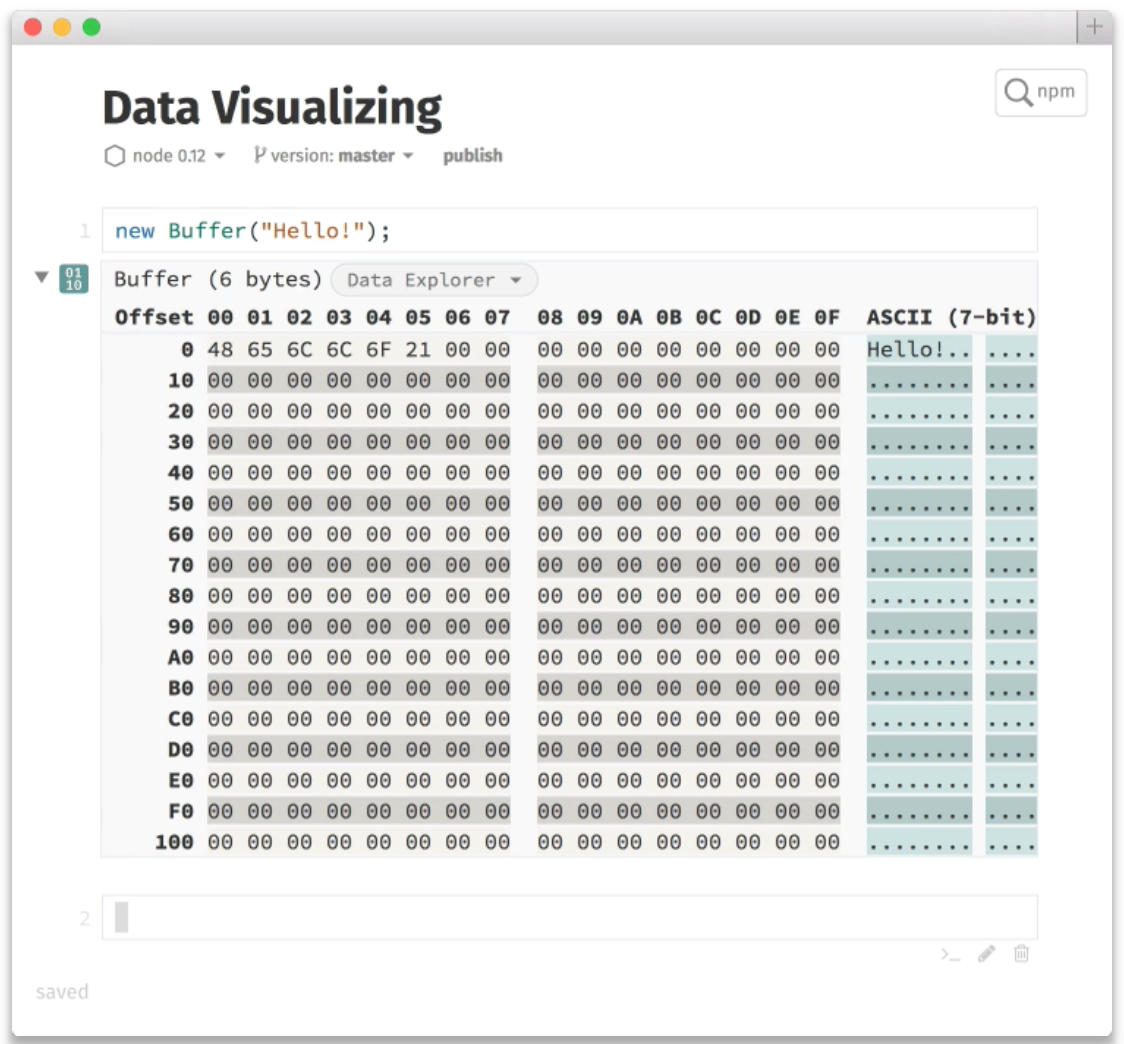Click offset row label 50
The width and height of the screenshot is (1124, 1044).
[x=181, y=503]
